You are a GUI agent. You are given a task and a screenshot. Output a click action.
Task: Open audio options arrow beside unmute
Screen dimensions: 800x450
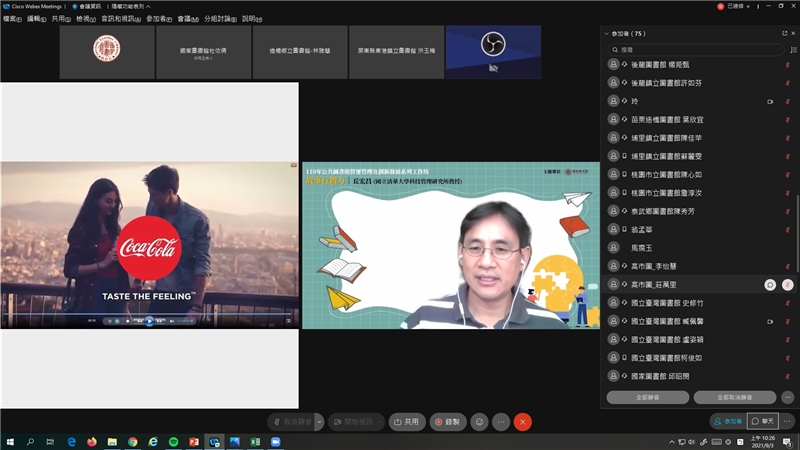click(319, 422)
